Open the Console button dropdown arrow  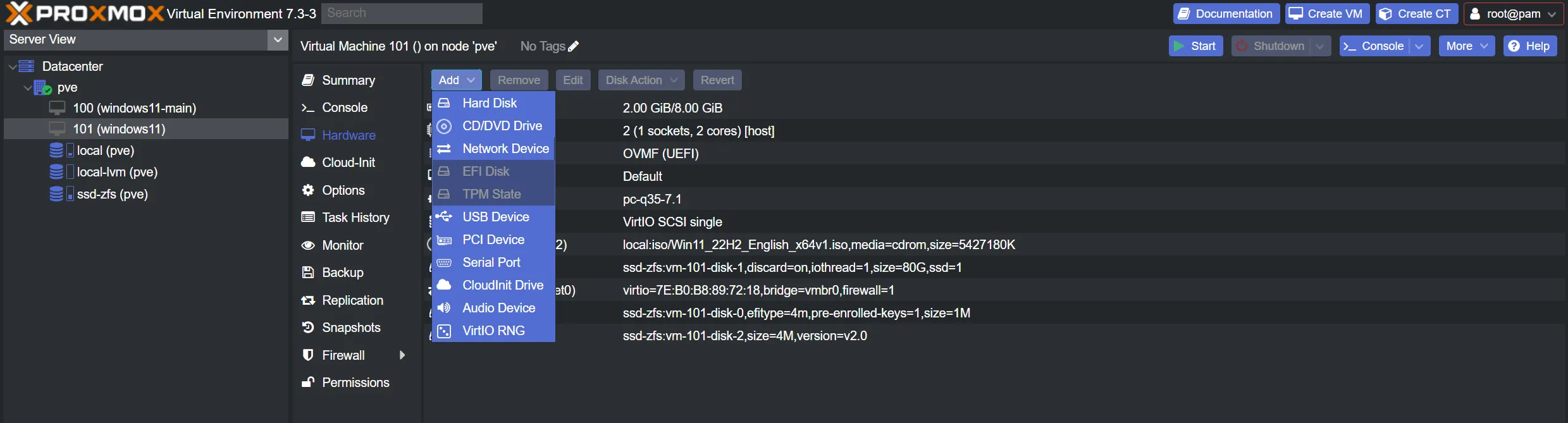[1419, 46]
